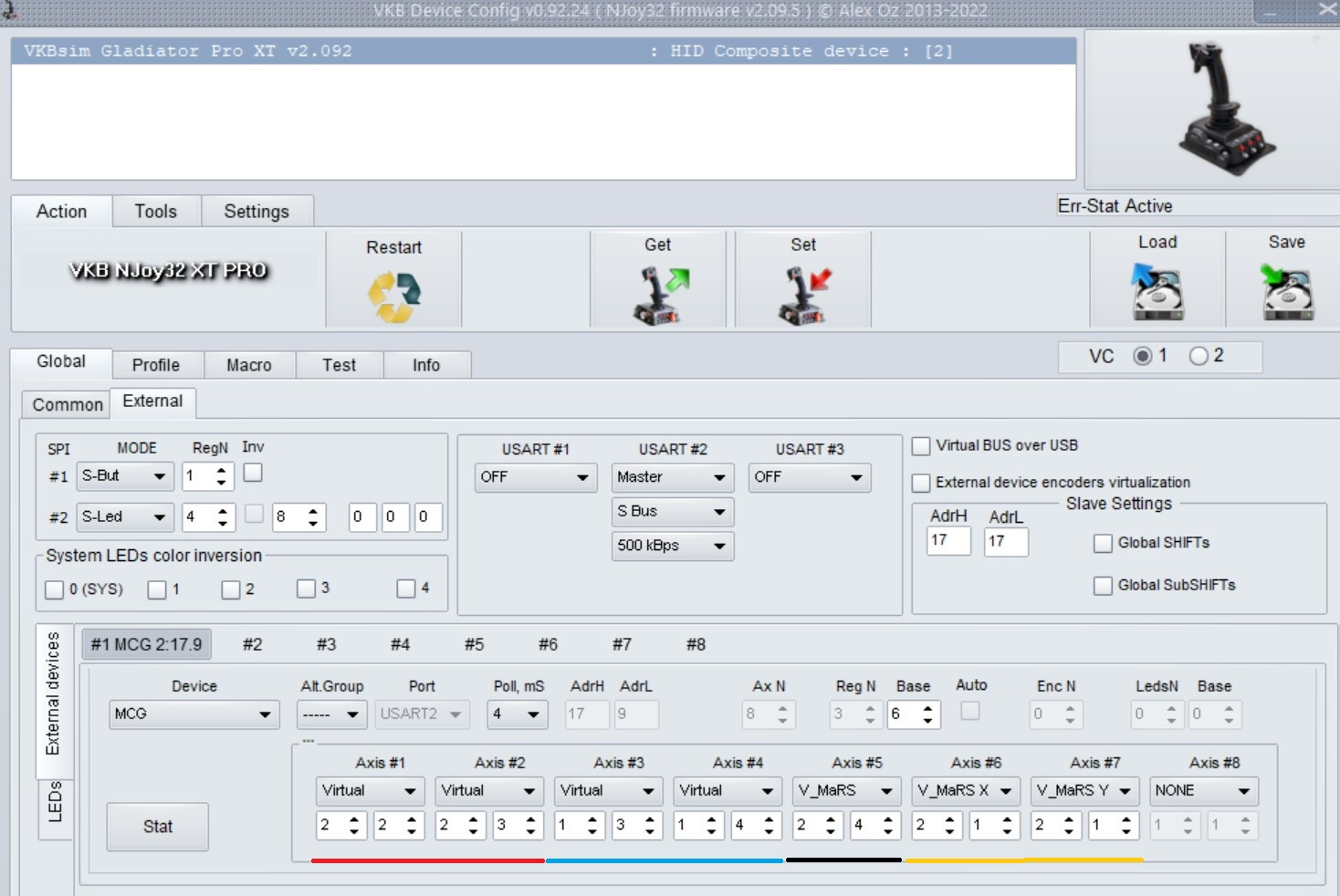Switch to the Profile tab
Viewport: 1340px width, 896px height.
coord(156,365)
